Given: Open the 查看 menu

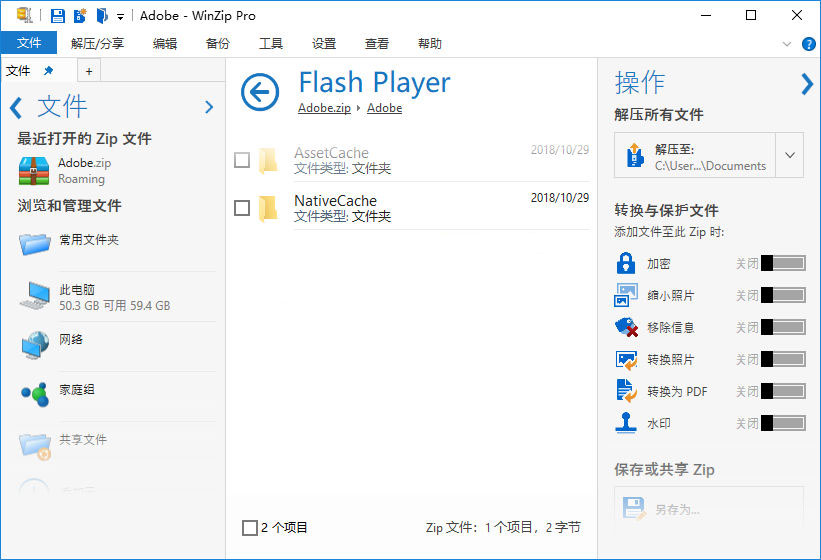Looking at the screenshot, I should pos(376,43).
